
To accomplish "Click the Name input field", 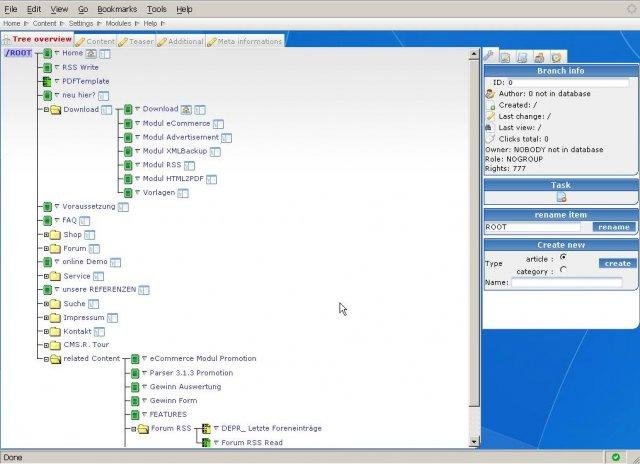I will tap(567, 282).
